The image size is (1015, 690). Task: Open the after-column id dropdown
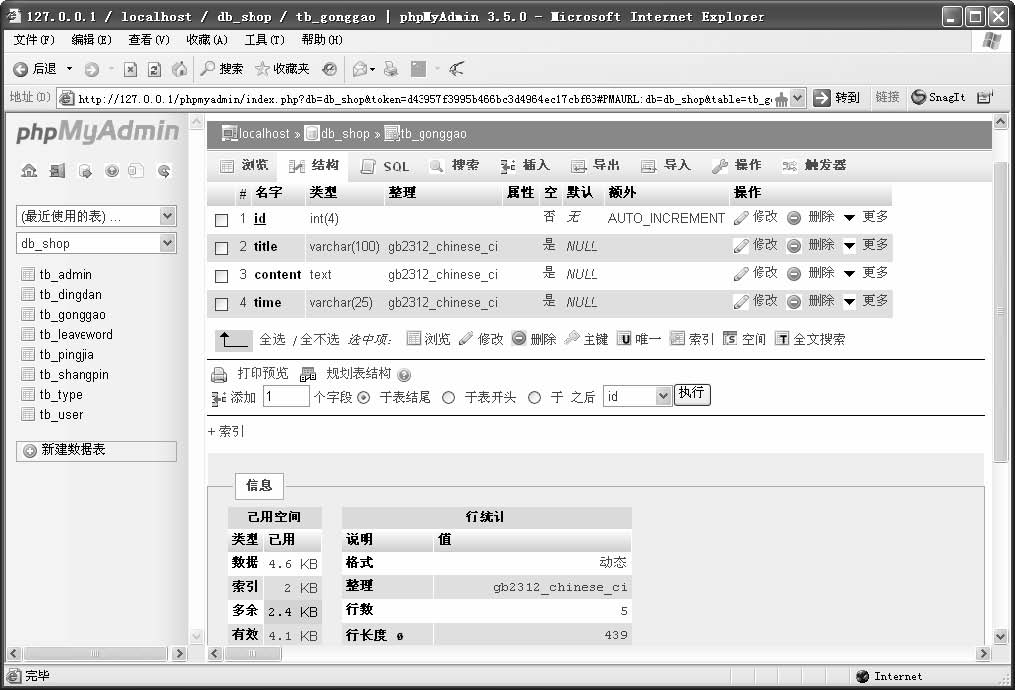(x=637, y=396)
